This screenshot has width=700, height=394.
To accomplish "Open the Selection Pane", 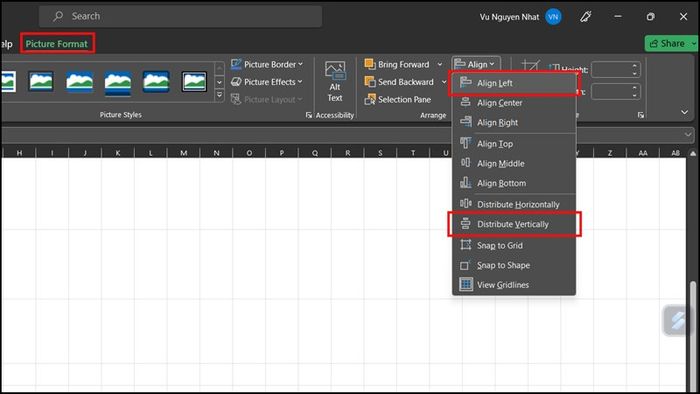I will point(398,100).
